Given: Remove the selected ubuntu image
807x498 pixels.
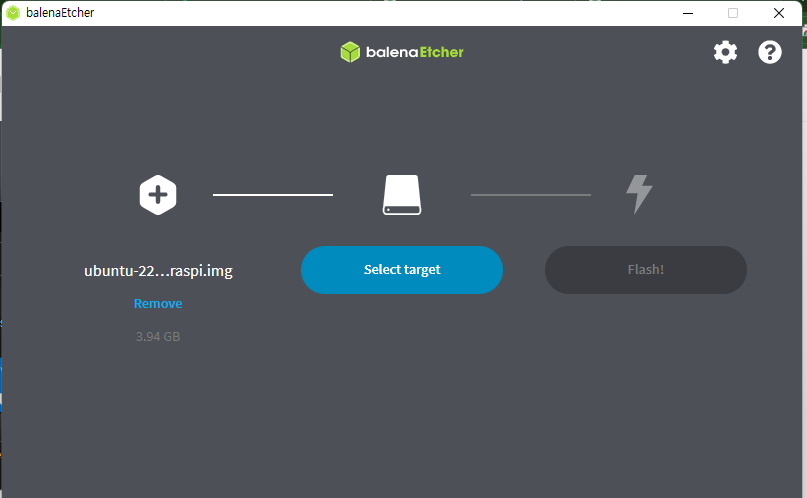Looking at the screenshot, I should (158, 304).
